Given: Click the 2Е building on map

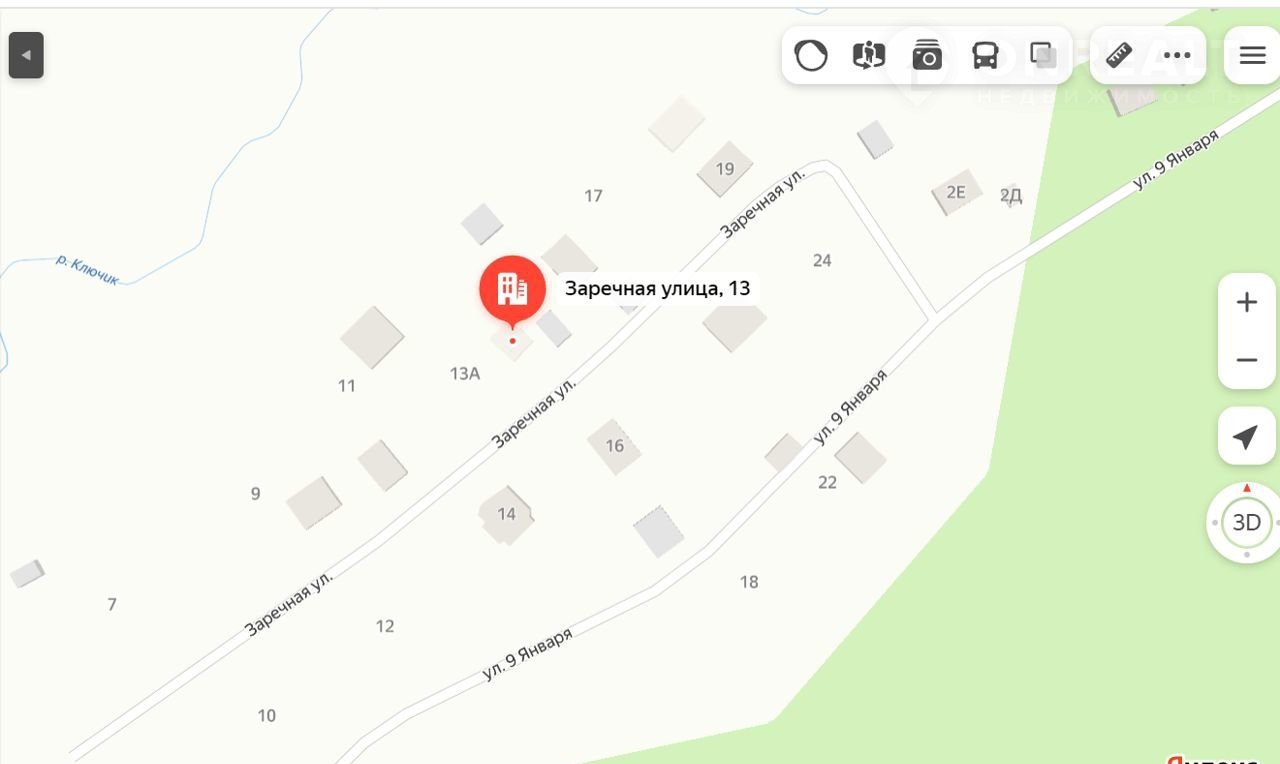Looking at the screenshot, I should click(x=957, y=192).
